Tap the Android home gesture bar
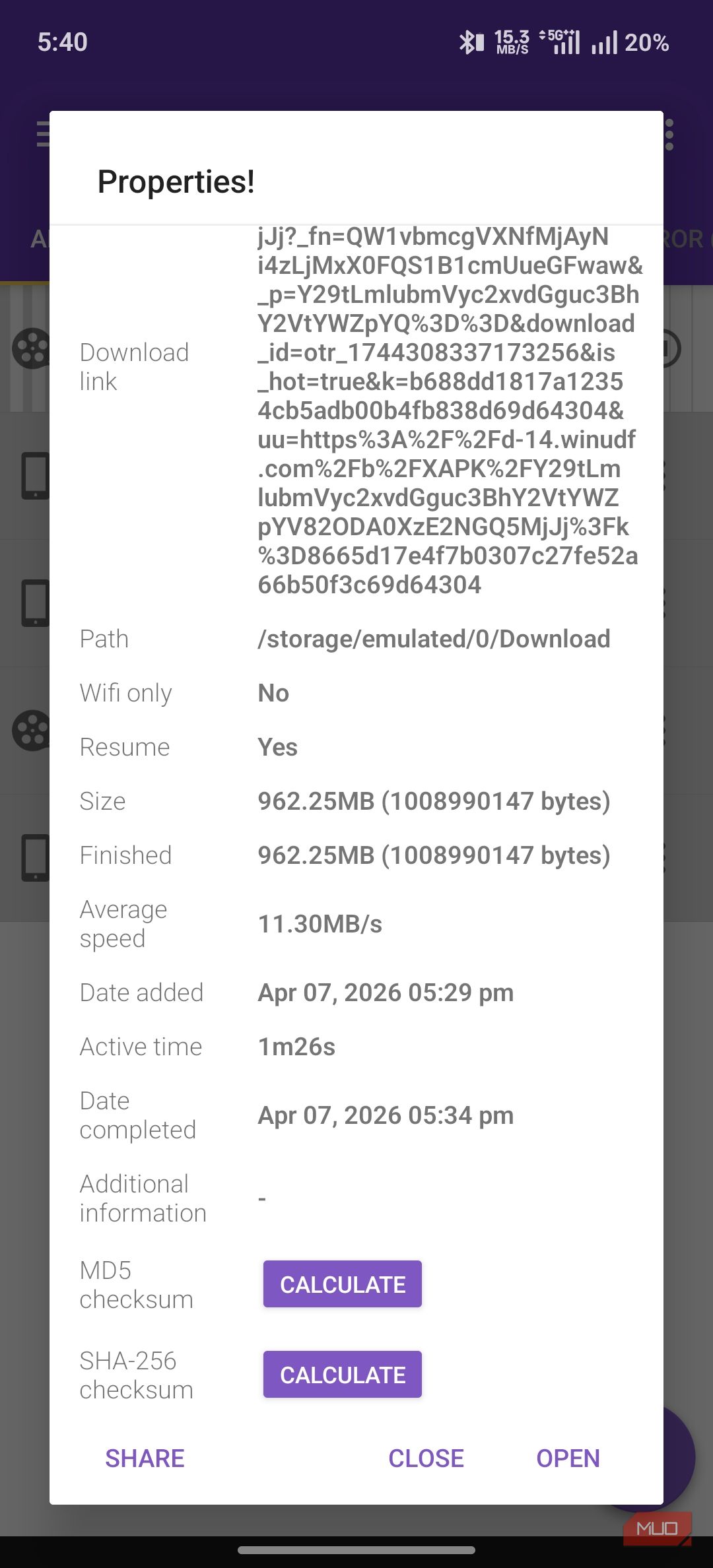The image size is (713, 1568). pyautogui.click(x=356, y=1550)
